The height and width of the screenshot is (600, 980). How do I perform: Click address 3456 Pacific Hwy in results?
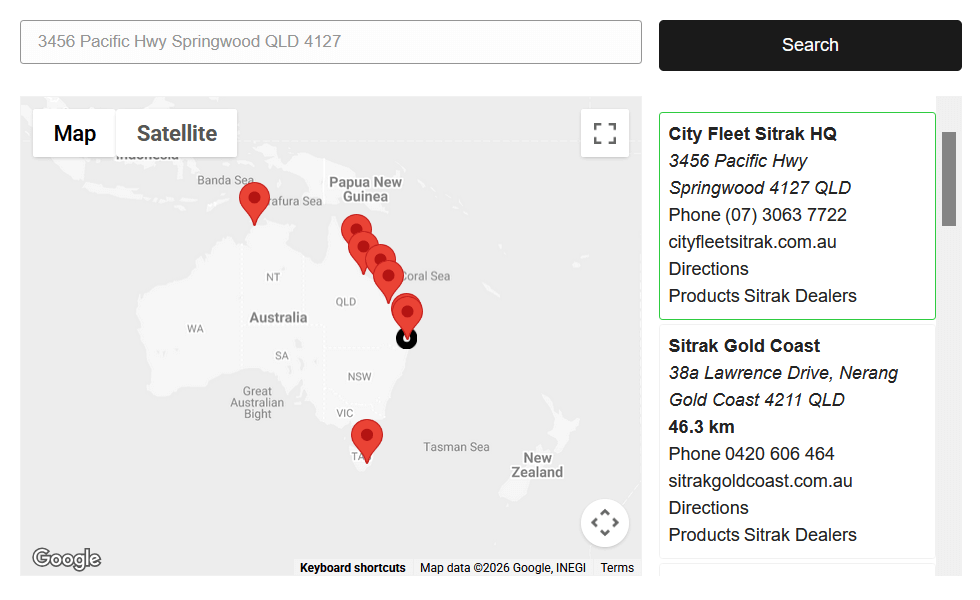pyautogui.click(x=738, y=161)
